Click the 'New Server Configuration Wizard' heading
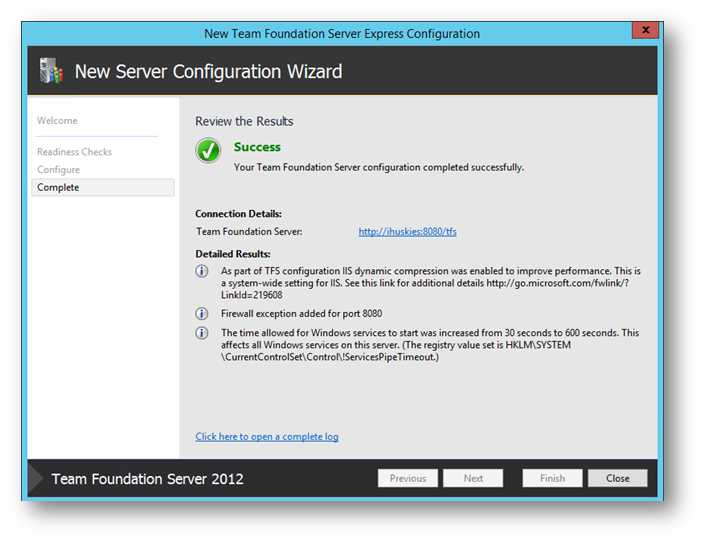 [208, 72]
